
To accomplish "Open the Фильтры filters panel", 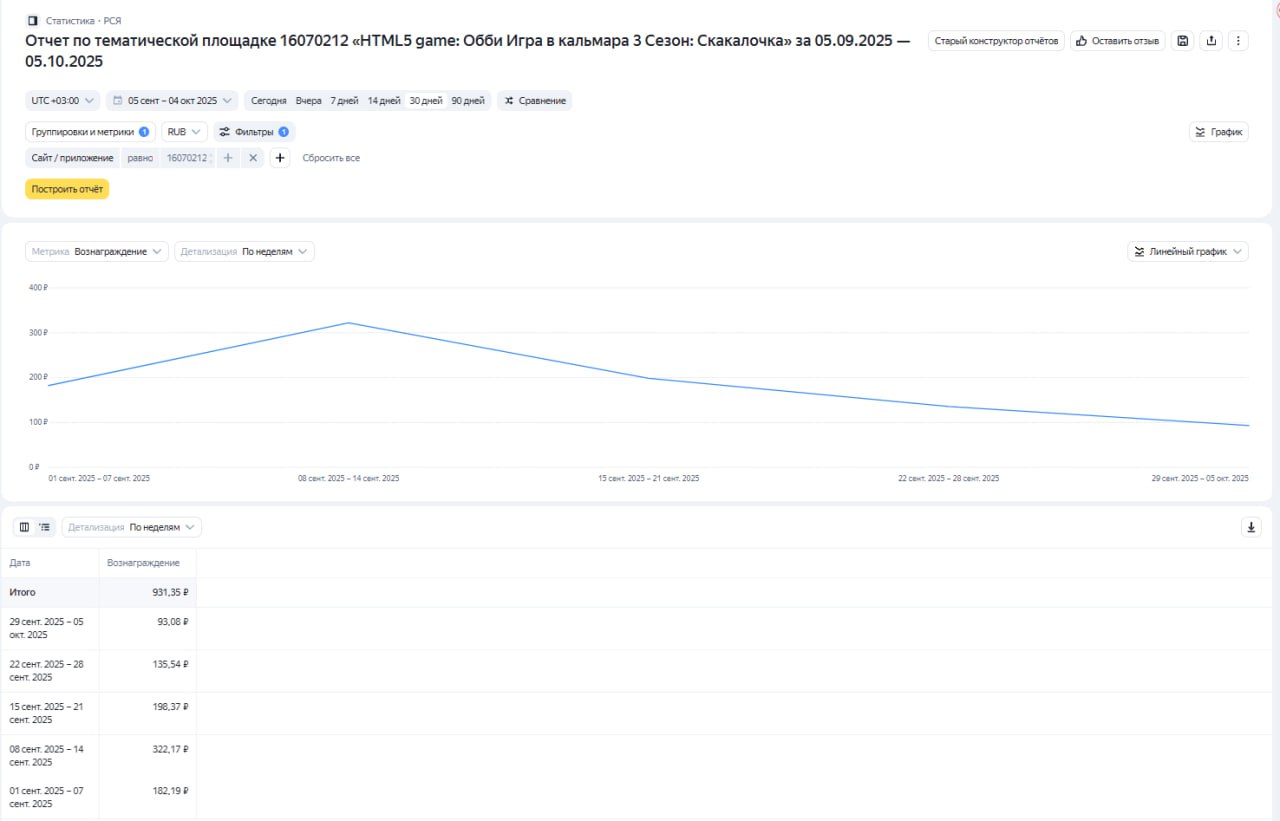I will click(254, 132).
